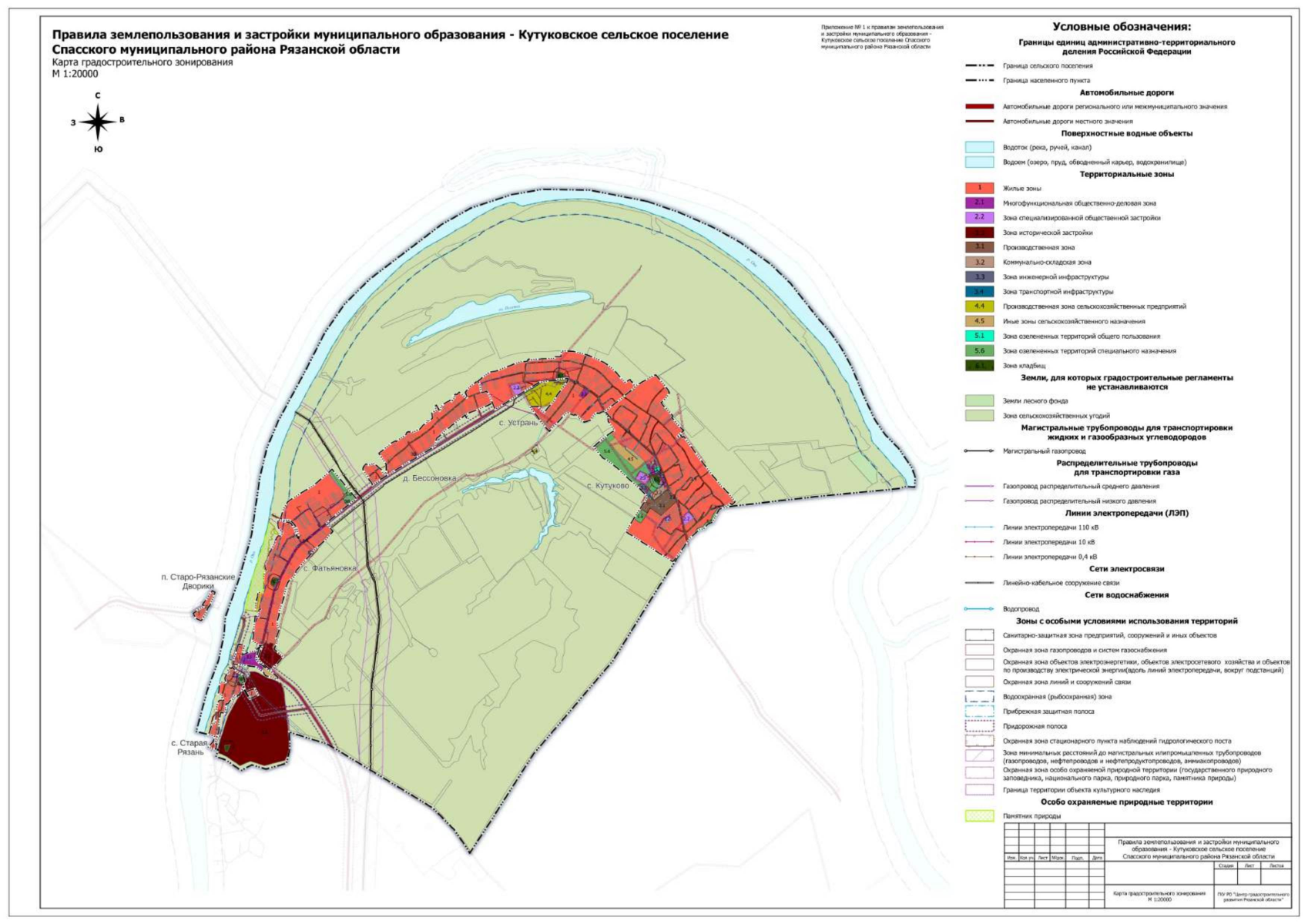
Task: Click the dark red Зона исторической застройки swatch
Action: [979, 233]
